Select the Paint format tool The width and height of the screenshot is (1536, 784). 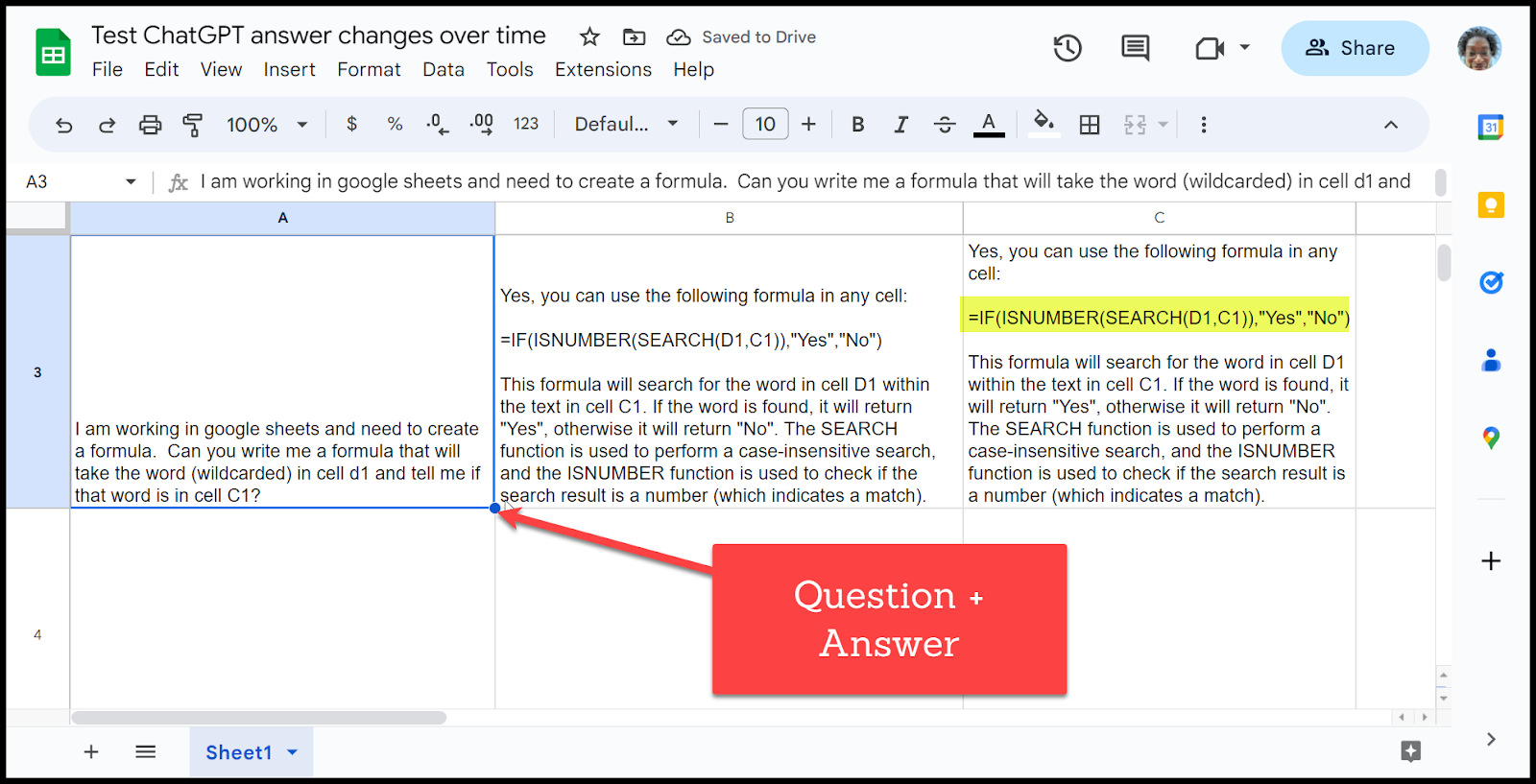(193, 125)
